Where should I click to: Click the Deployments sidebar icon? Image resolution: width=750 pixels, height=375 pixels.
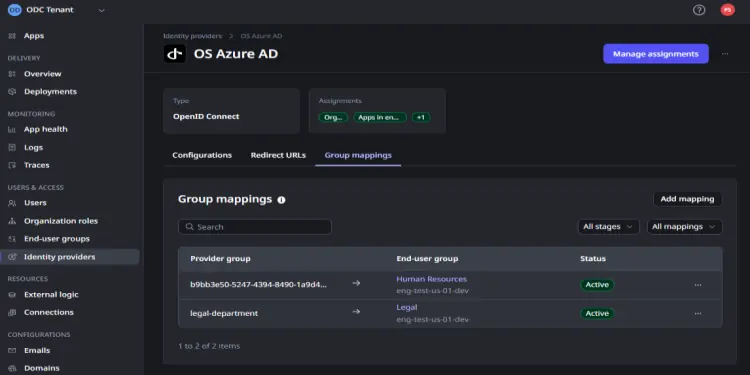pos(12,92)
